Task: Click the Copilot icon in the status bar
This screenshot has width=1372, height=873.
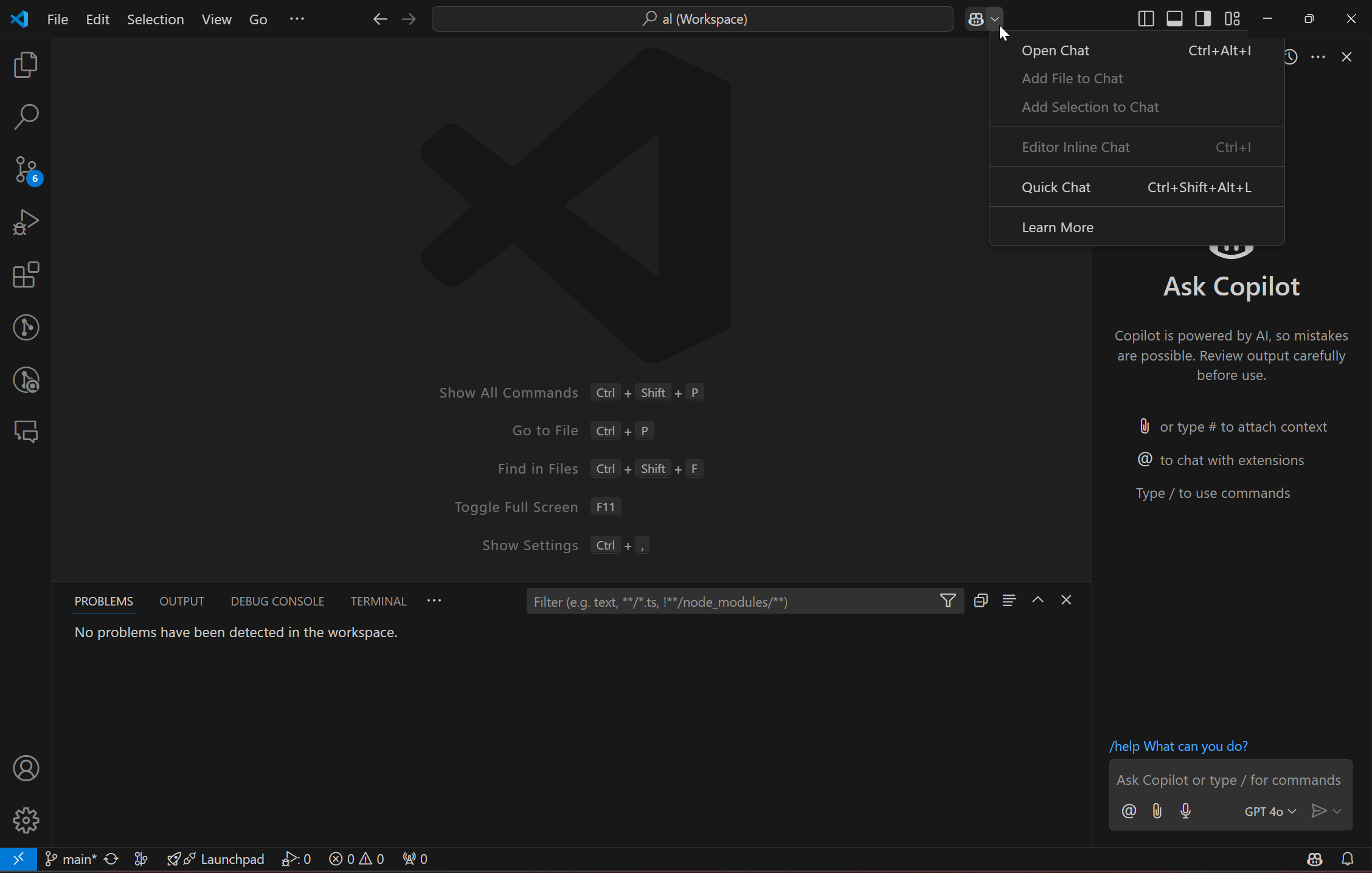Action: coord(1314,859)
